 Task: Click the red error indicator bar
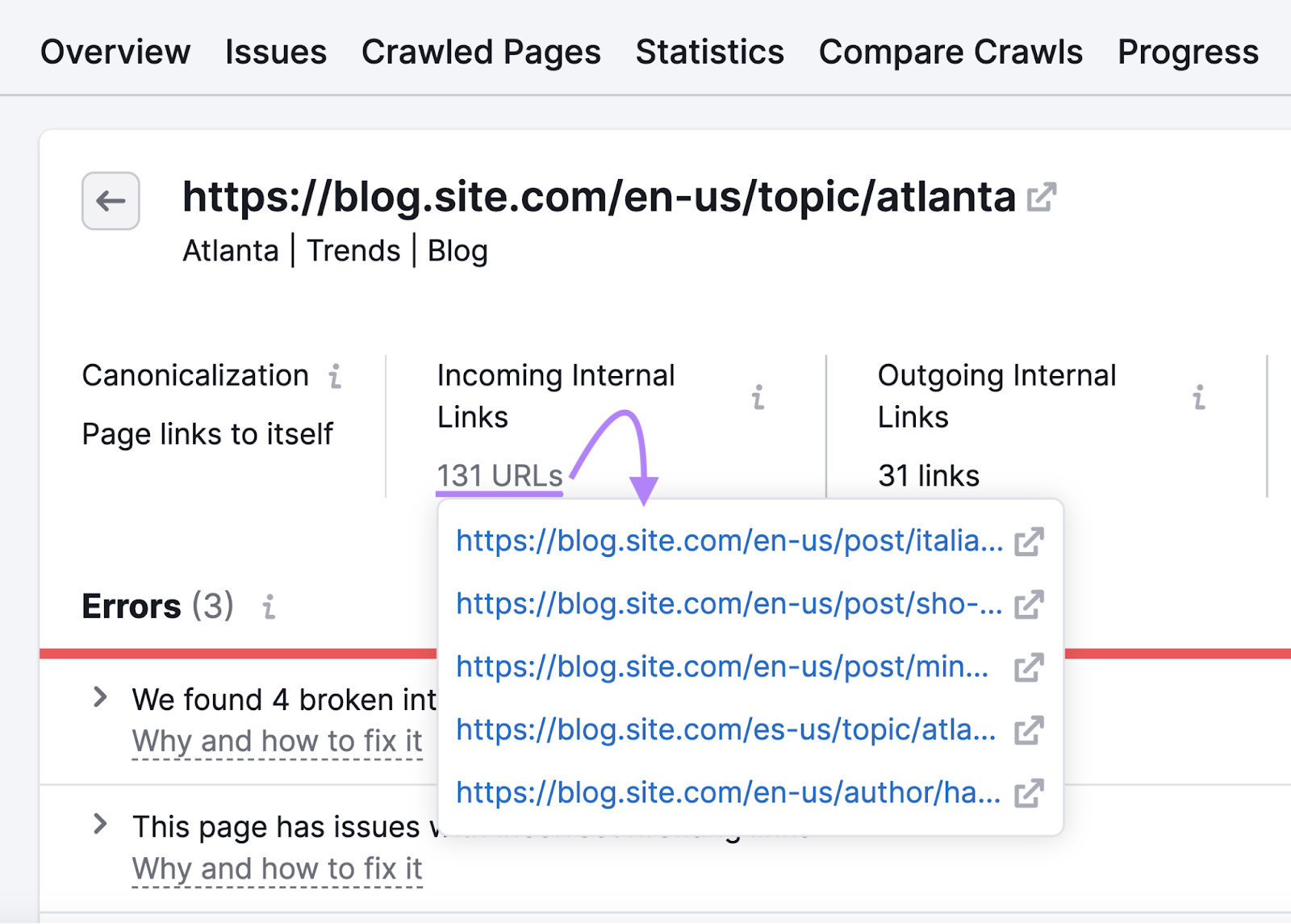point(242,650)
